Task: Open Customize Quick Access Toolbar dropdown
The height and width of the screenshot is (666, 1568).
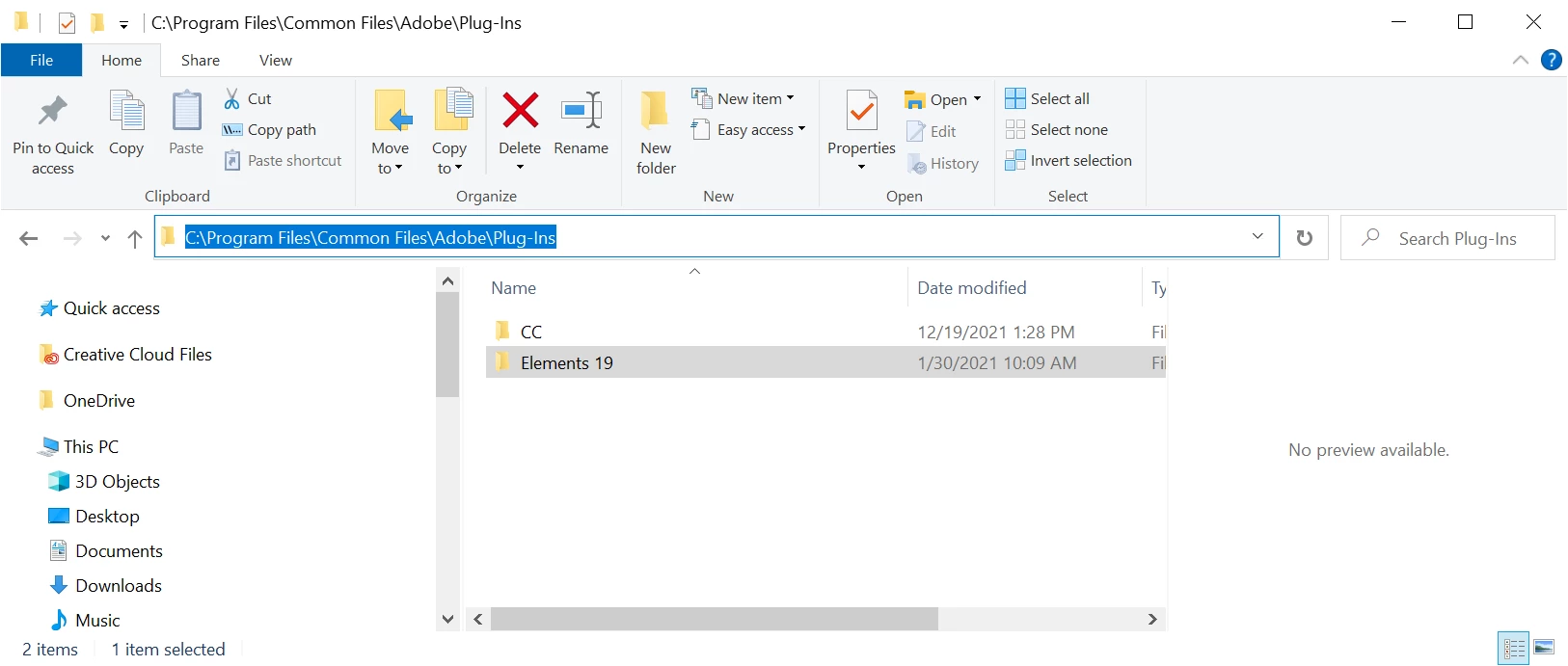Action: pyautogui.click(x=123, y=24)
